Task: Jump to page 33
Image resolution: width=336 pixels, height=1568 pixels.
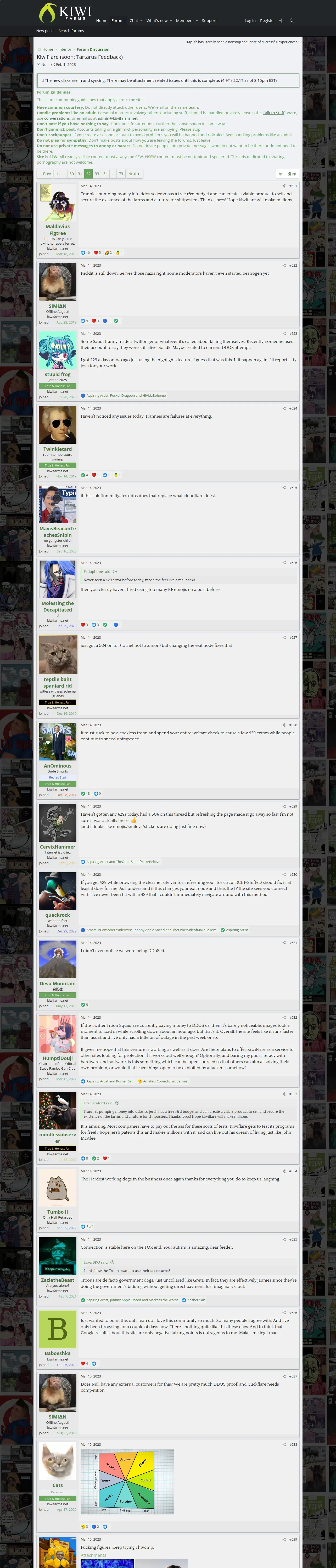Action: click(97, 174)
